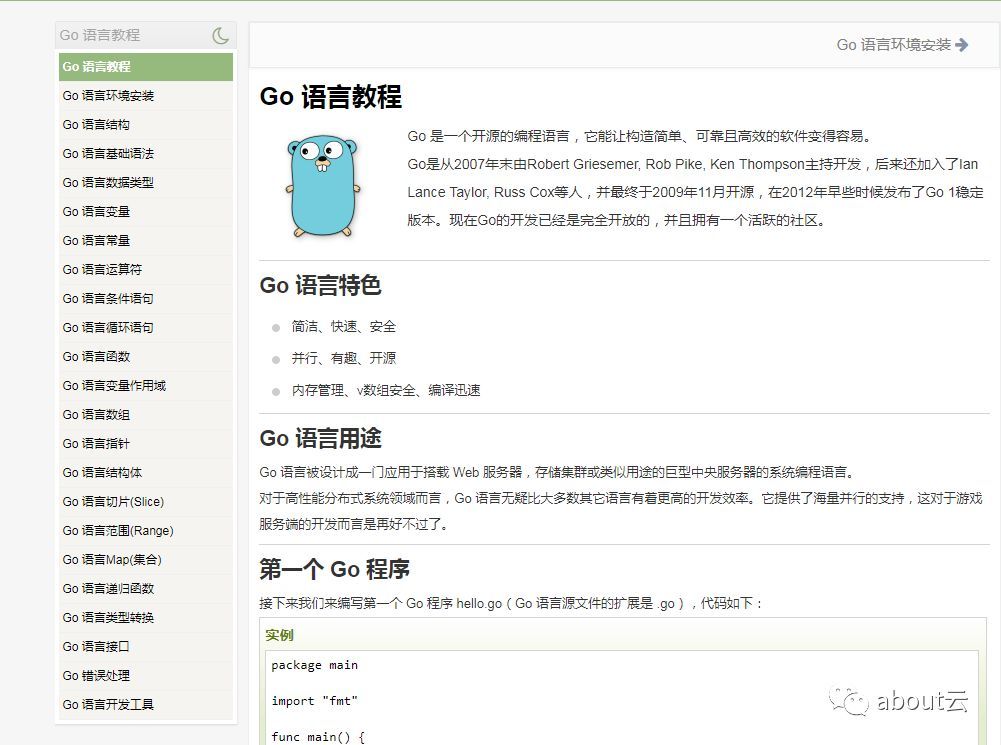Click the code line import "fmt"
The image size is (1001, 745).
click(314, 702)
